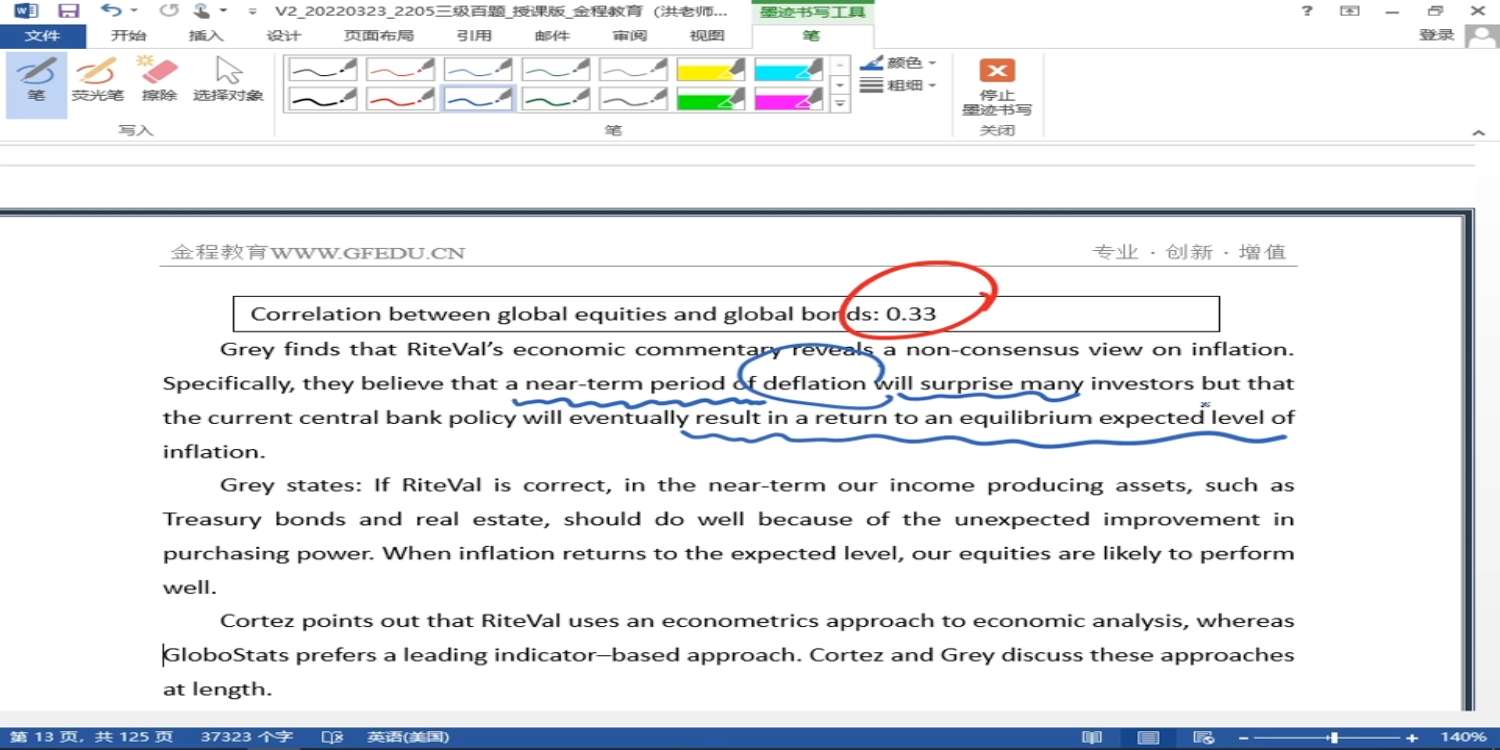Screen dimensions: 1500x750
Task: Expand the pen gallery's More arrow
Action: point(841,103)
